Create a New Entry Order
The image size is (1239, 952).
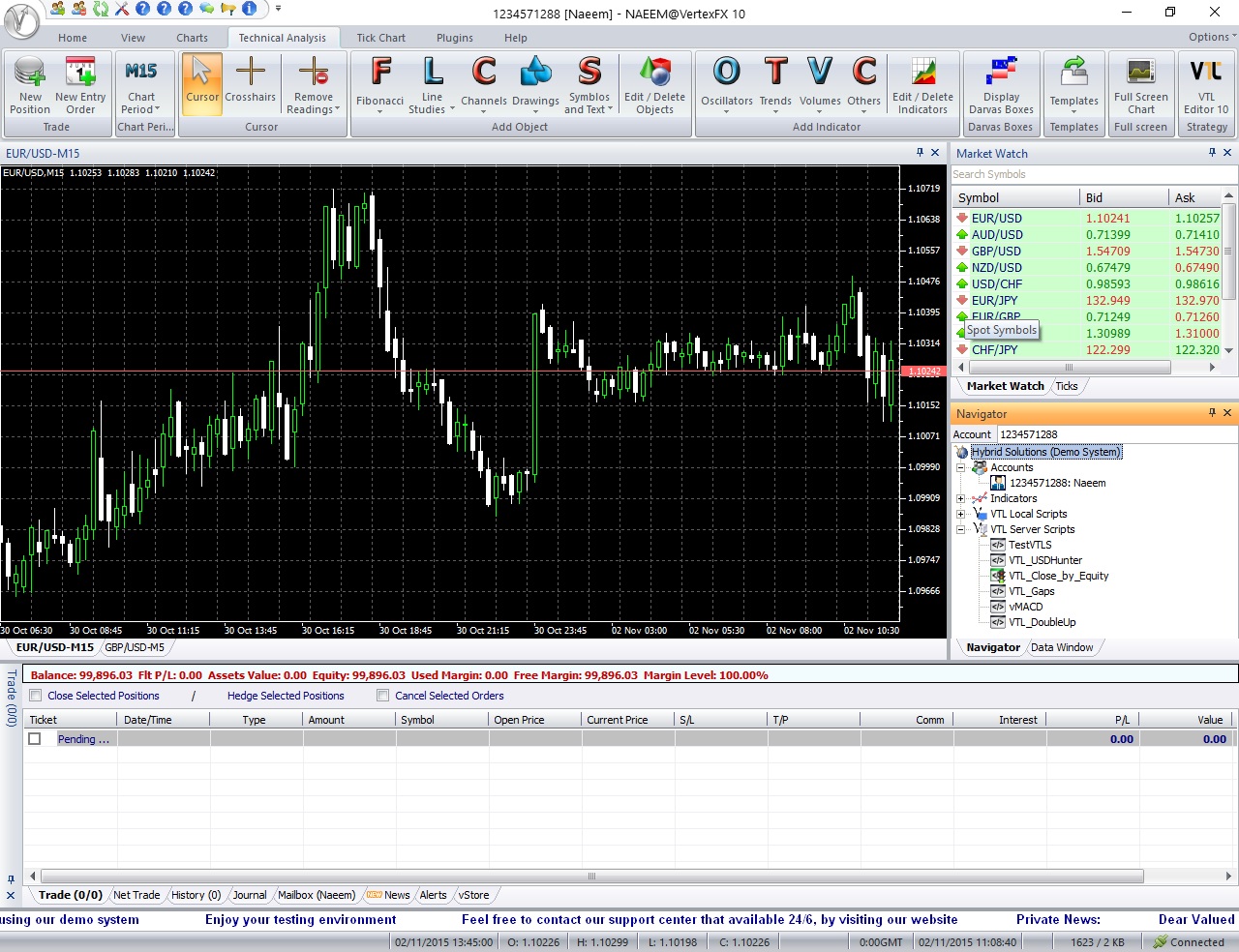click(80, 85)
